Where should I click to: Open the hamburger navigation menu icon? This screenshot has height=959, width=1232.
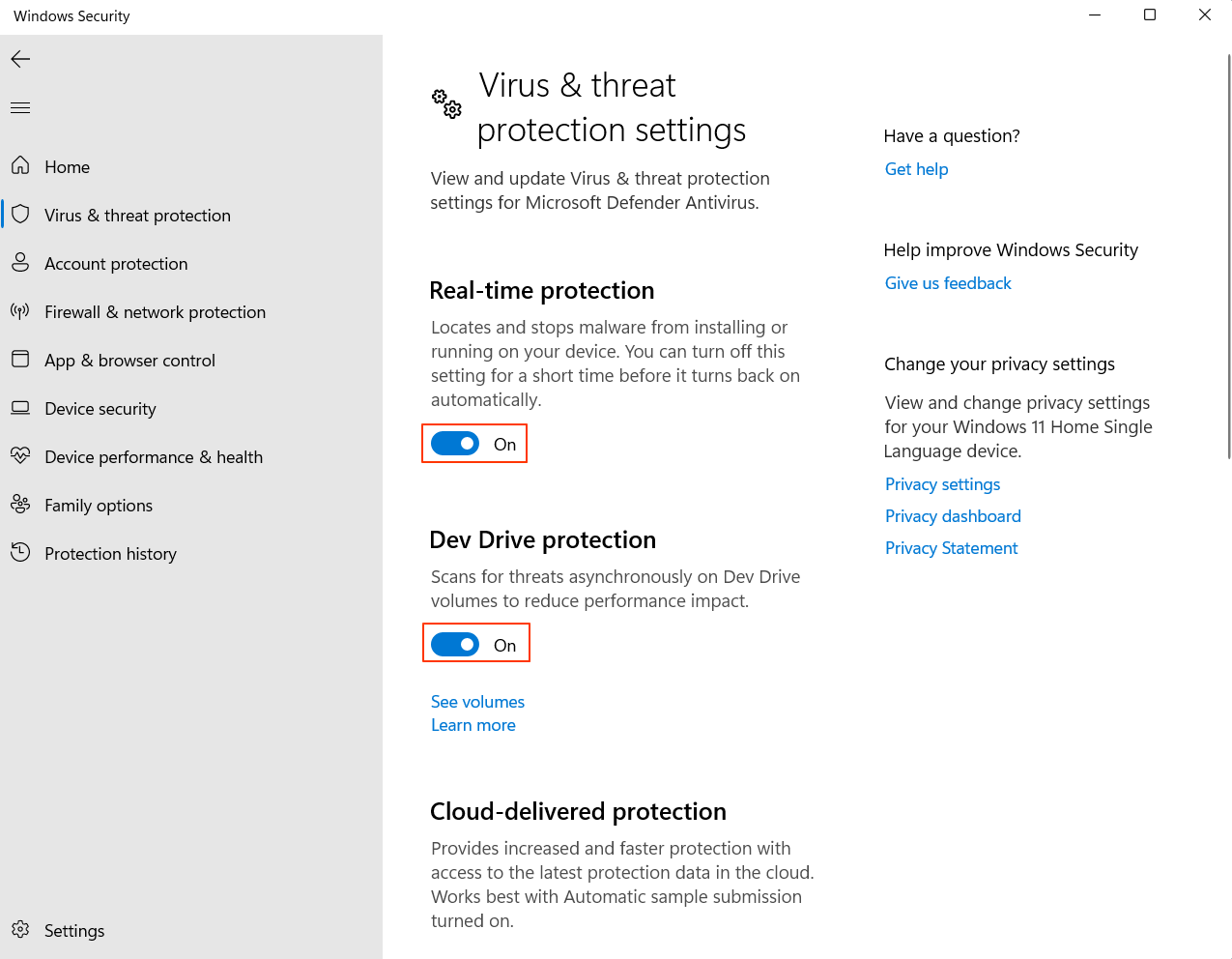click(x=20, y=107)
